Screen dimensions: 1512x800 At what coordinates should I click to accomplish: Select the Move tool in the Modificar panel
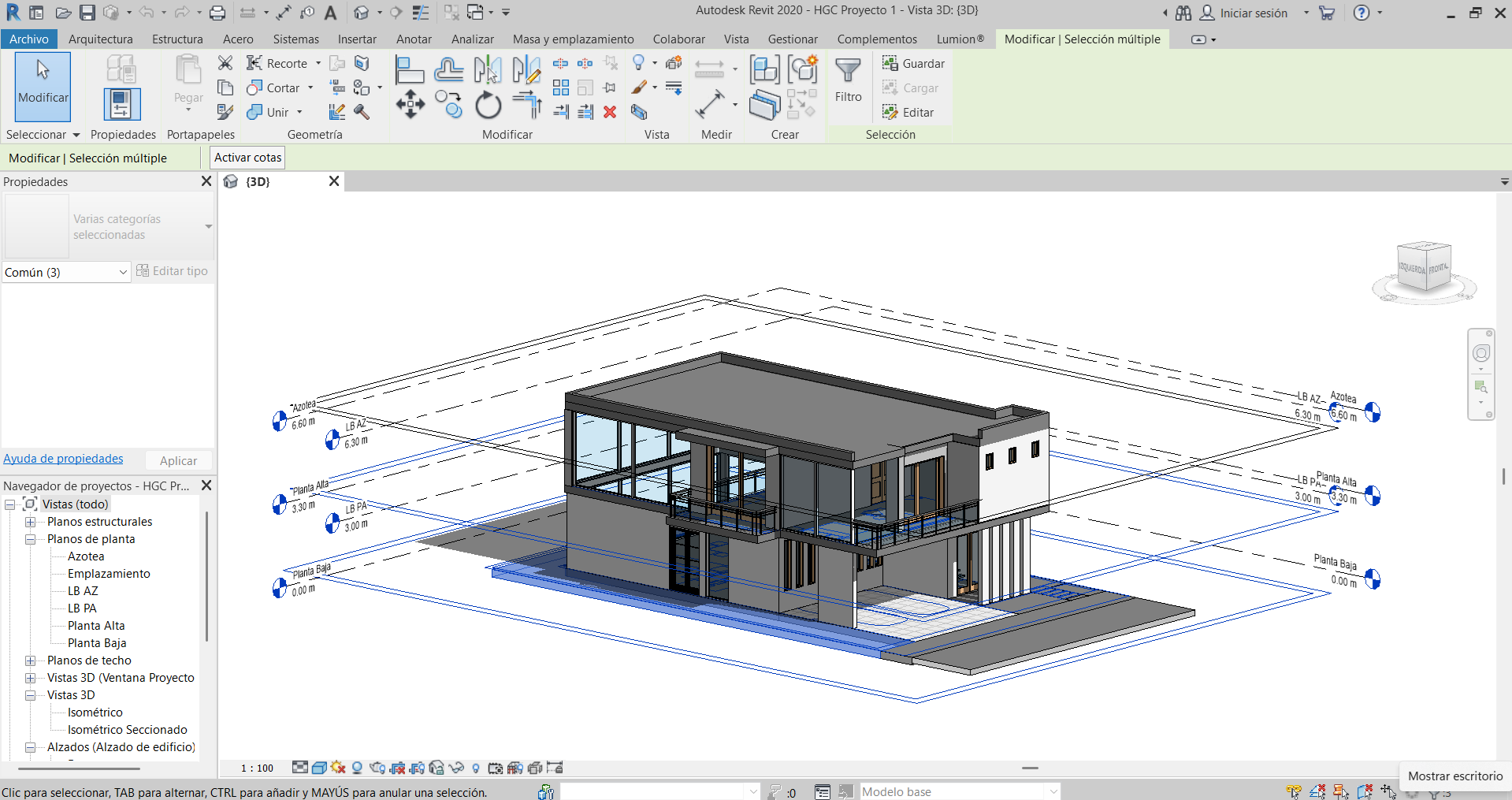tap(410, 104)
